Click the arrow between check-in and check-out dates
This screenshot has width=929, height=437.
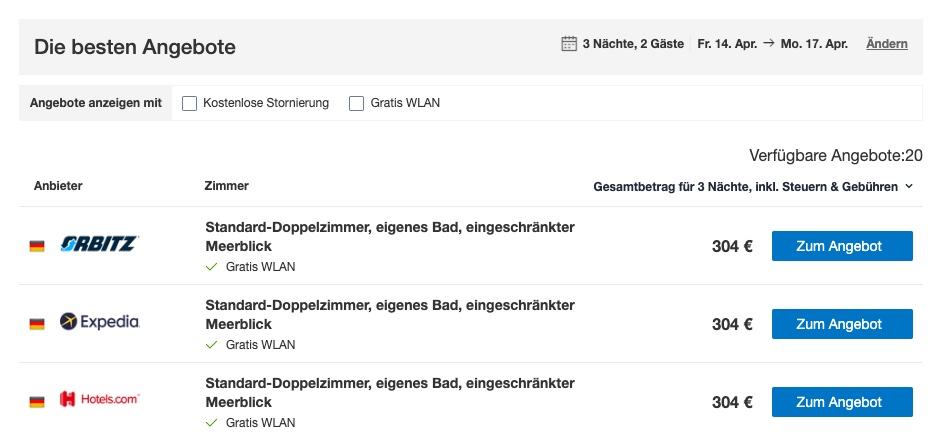click(769, 44)
